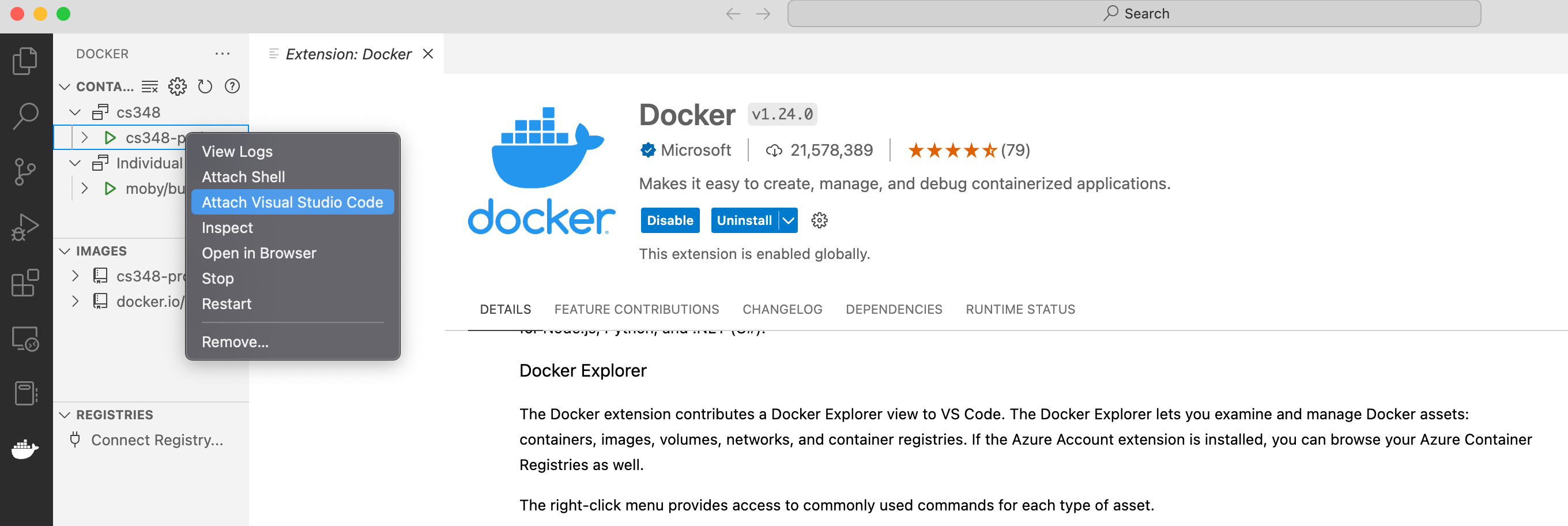Click the yellow macOS minimize window button

tap(40, 13)
